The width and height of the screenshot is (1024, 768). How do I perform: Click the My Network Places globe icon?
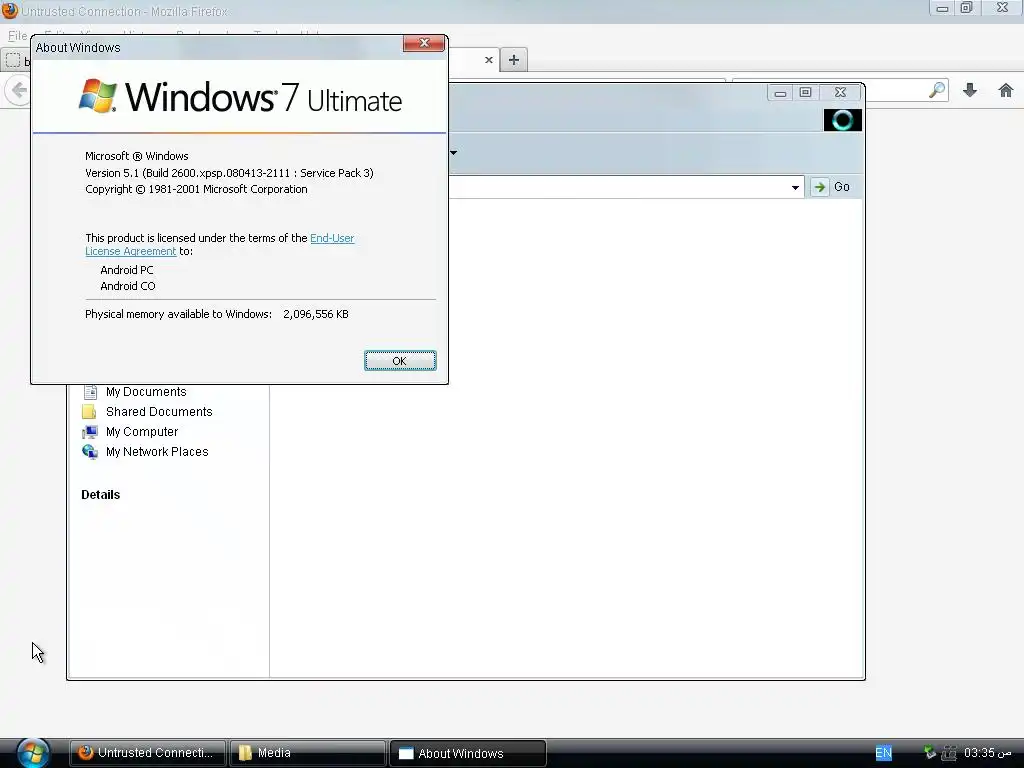(90, 451)
